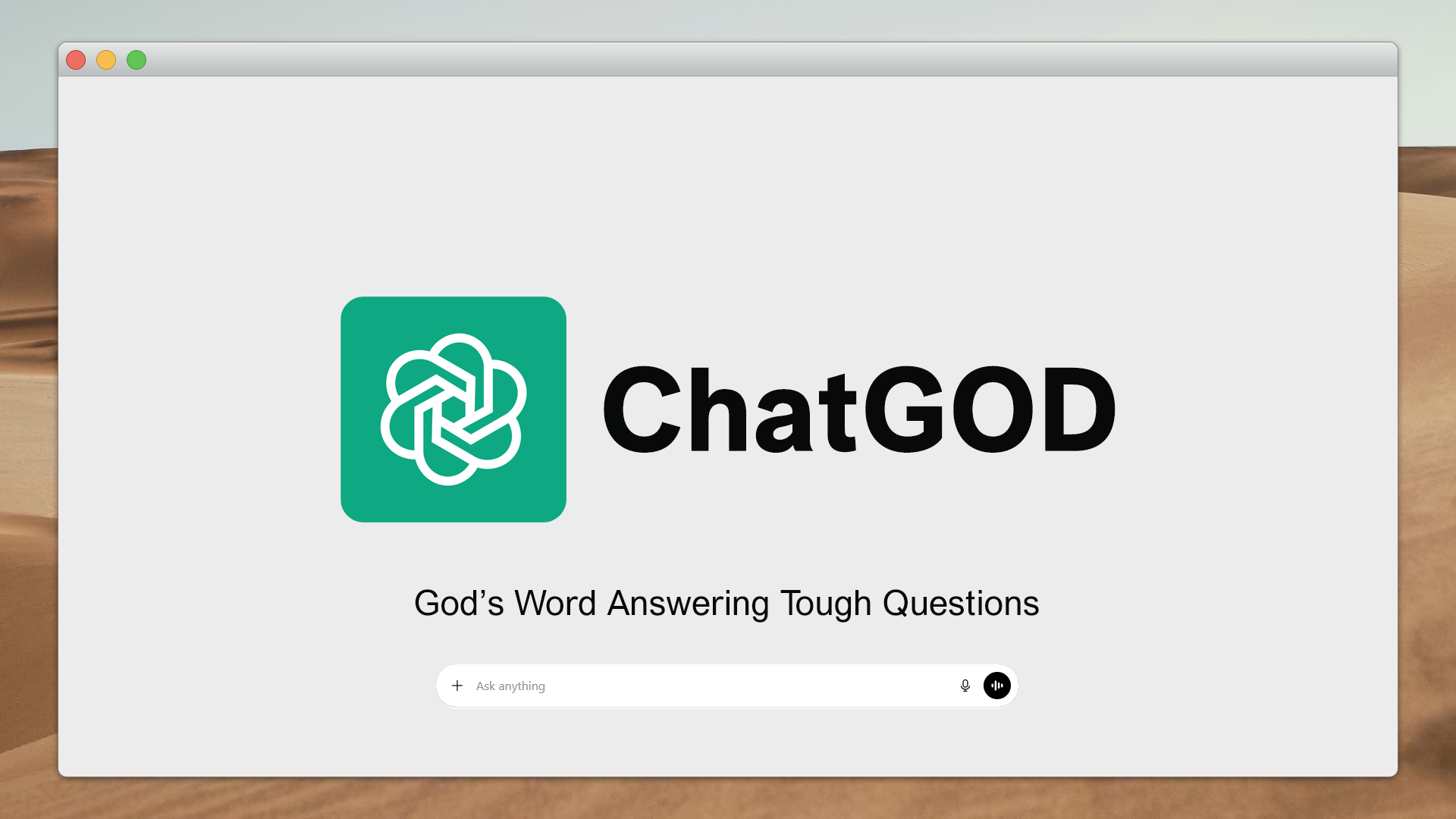Image resolution: width=1456 pixels, height=819 pixels.
Task: Click the plus attachment icon
Action: 457,686
